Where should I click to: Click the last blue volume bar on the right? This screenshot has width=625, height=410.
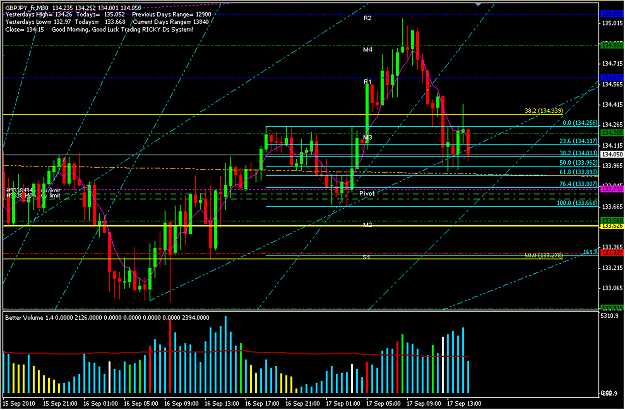468,377
